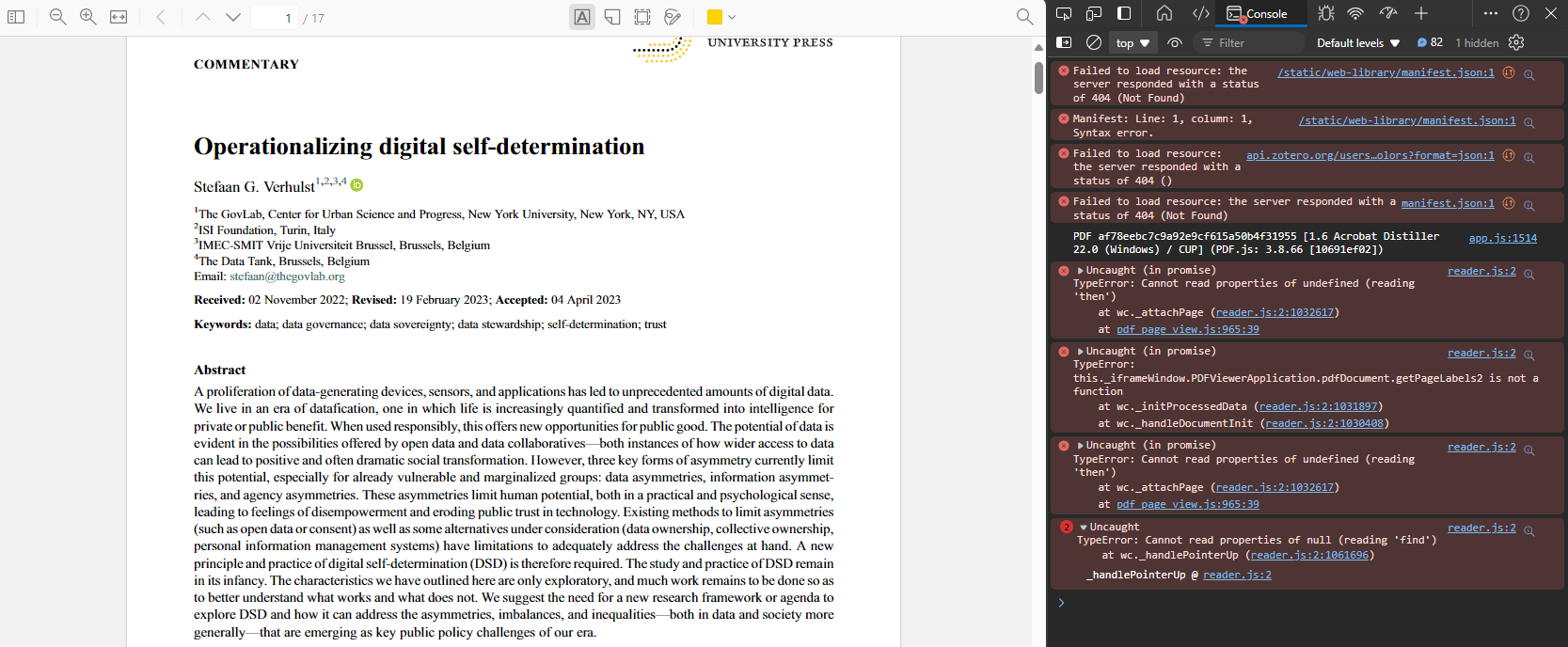
Task: Click search icon beside first 404 error
Action: click(1529, 74)
